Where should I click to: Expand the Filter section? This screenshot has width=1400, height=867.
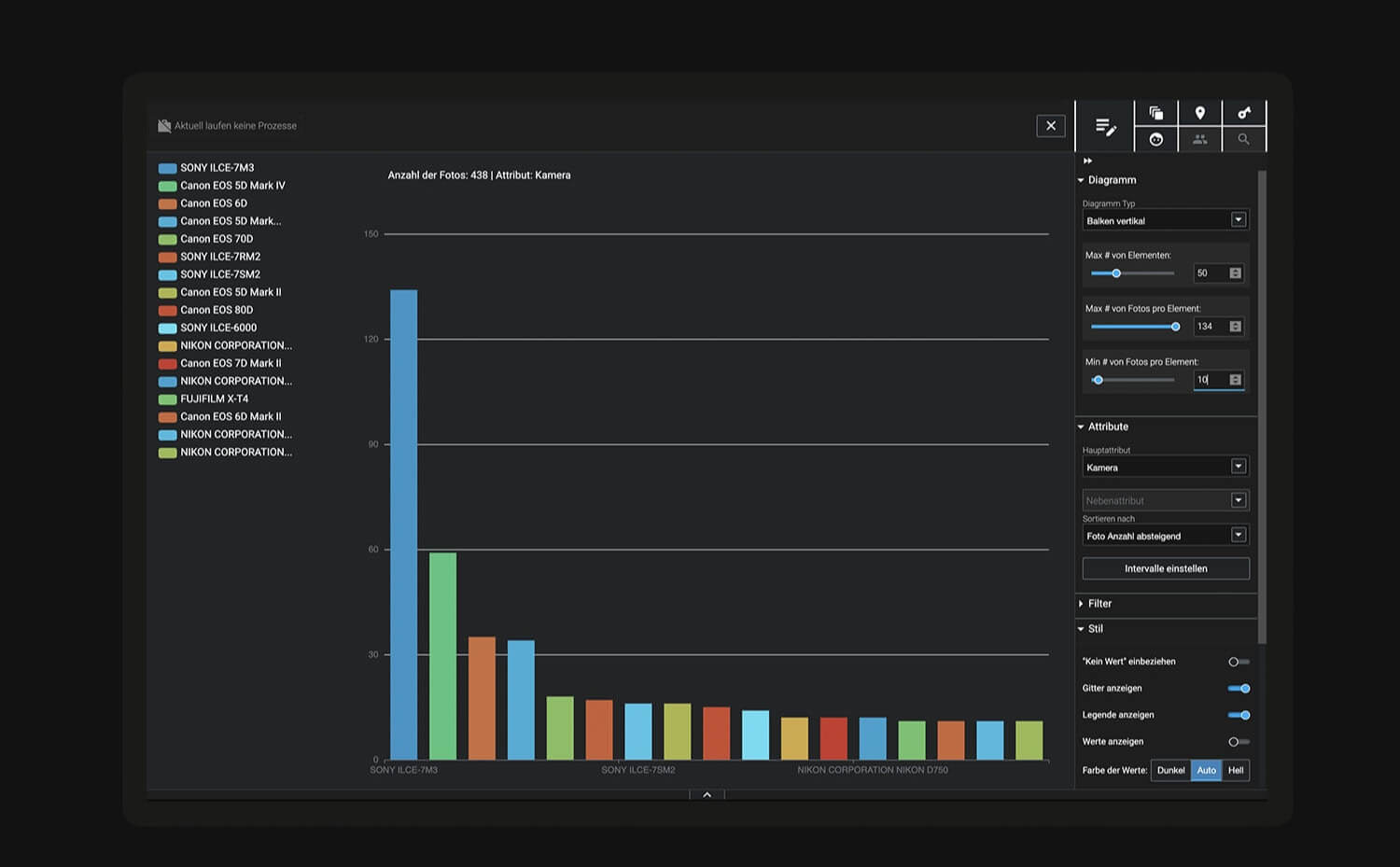(x=1095, y=604)
